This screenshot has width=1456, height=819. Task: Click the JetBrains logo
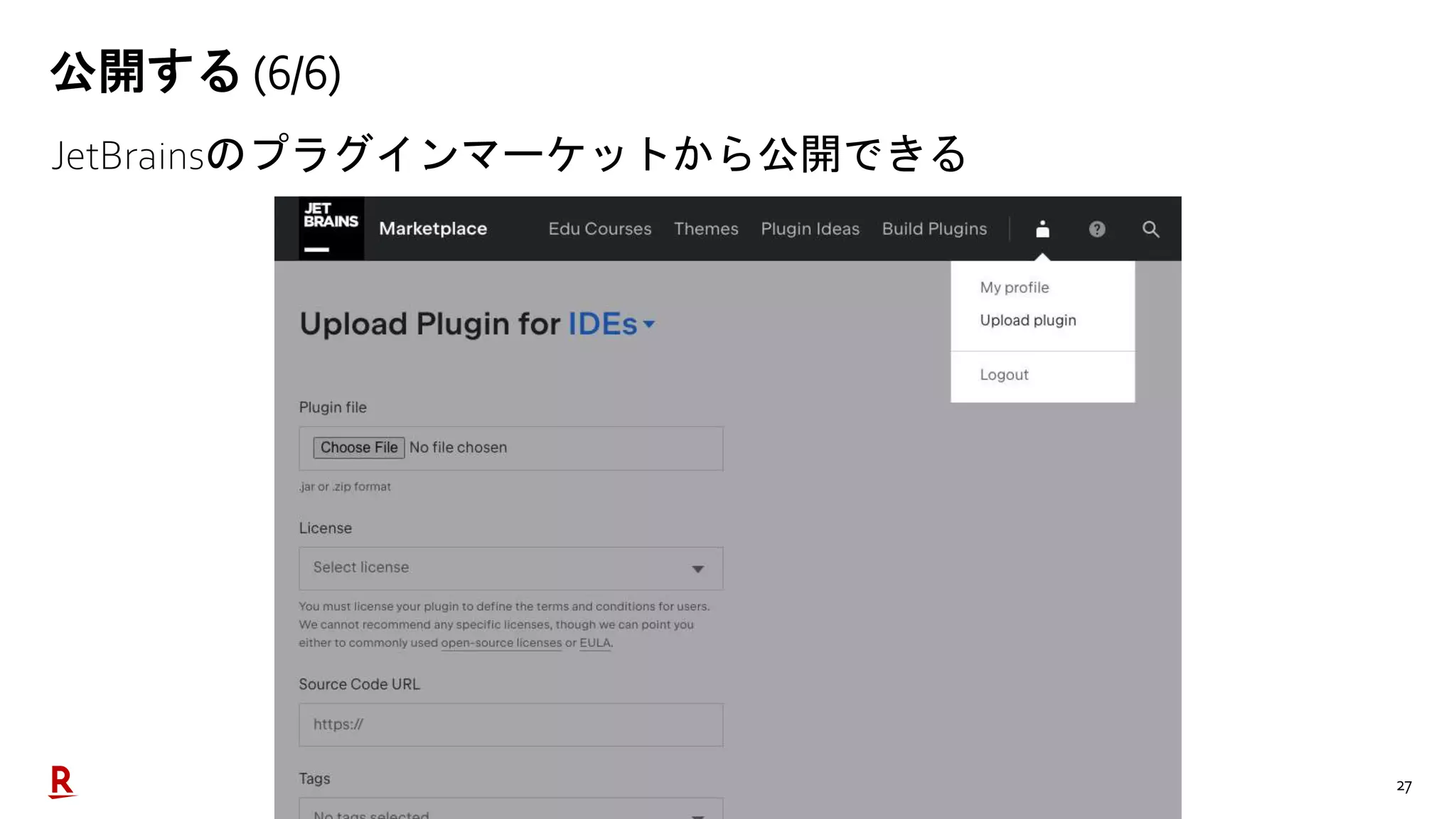click(x=331, y=228)
